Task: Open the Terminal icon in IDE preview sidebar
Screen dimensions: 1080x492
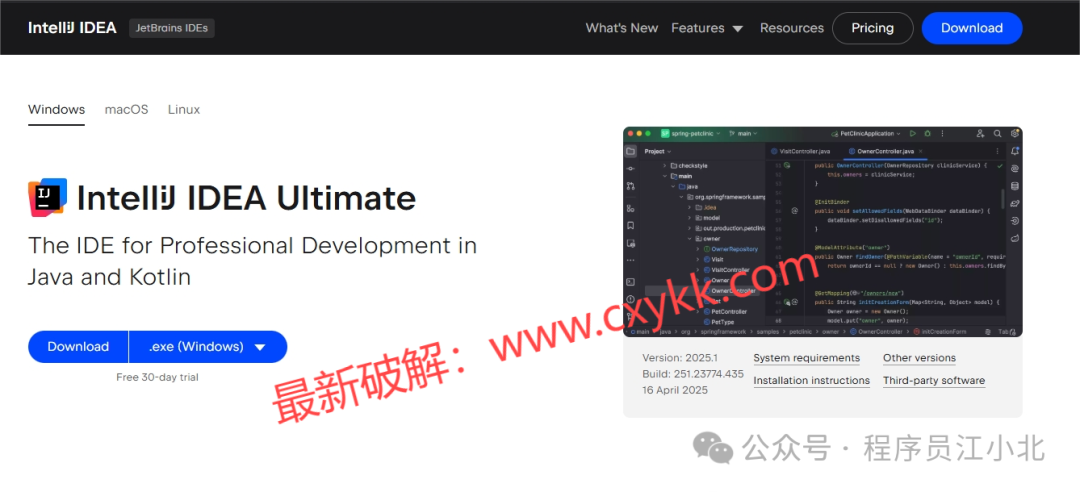Action: [x=630, y=282]
